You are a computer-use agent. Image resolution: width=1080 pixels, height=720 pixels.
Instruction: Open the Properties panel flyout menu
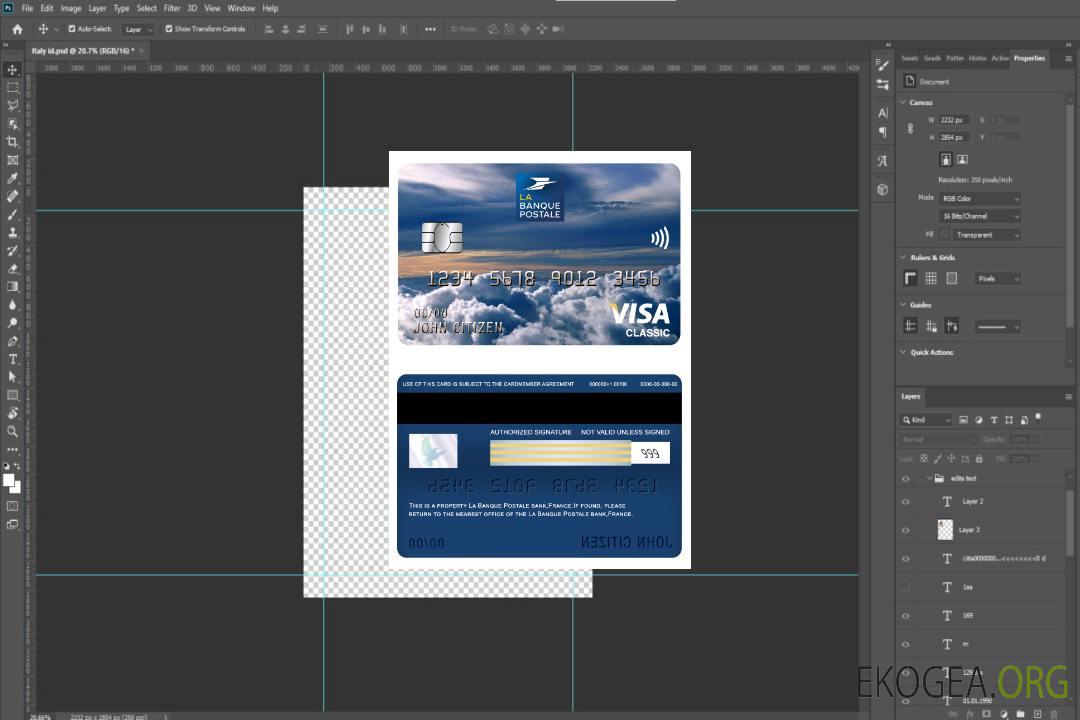pyautogui.click(x=1068, y=59)
